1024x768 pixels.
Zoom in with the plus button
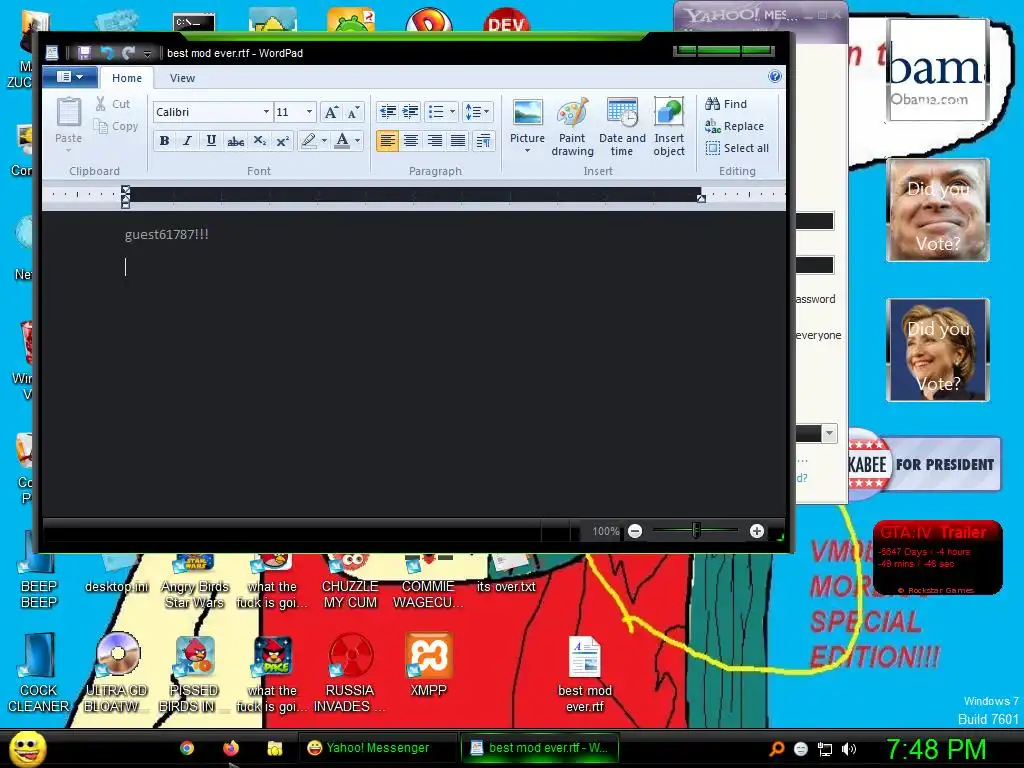click(x=756, y=531)
